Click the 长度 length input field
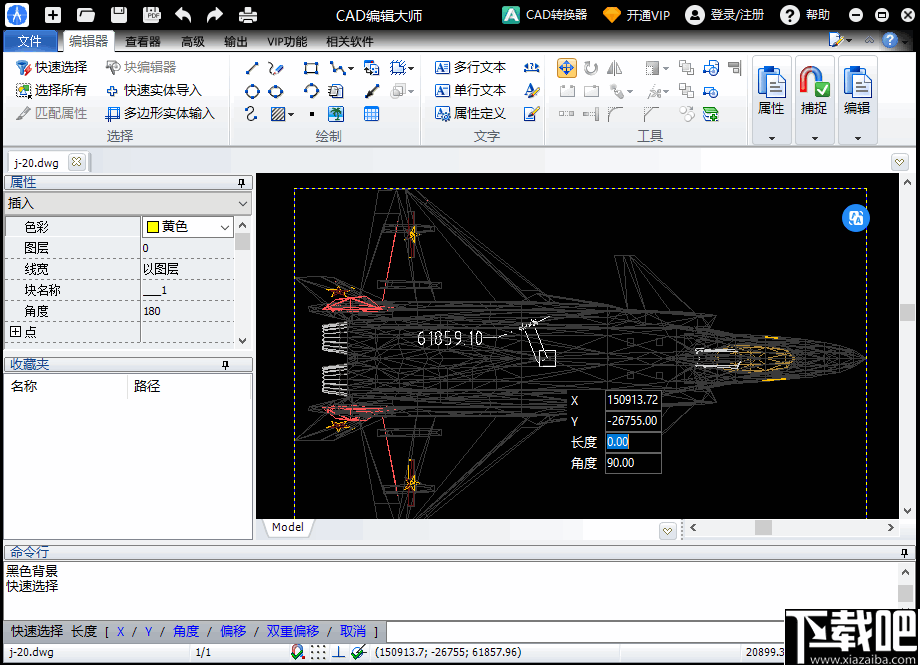Image resolution: width=920 pixels, height=665 pixels. tap(632, 441)
